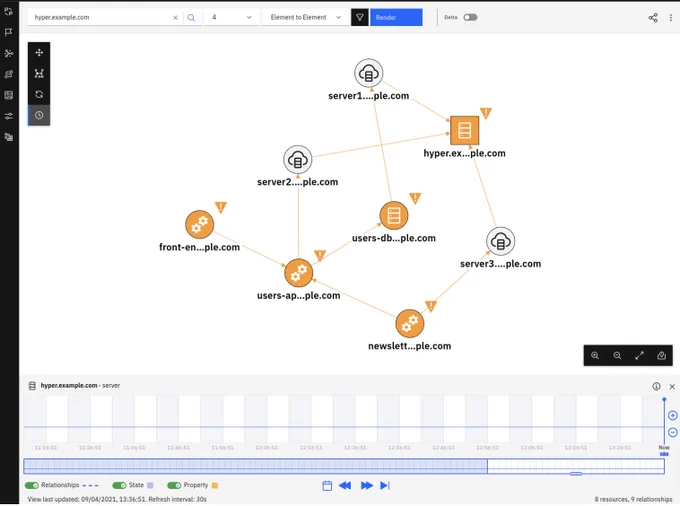Screen dimensions: 680x506
Task: Zoom in the timeline with plus
Action: click(x=673, y=415)
